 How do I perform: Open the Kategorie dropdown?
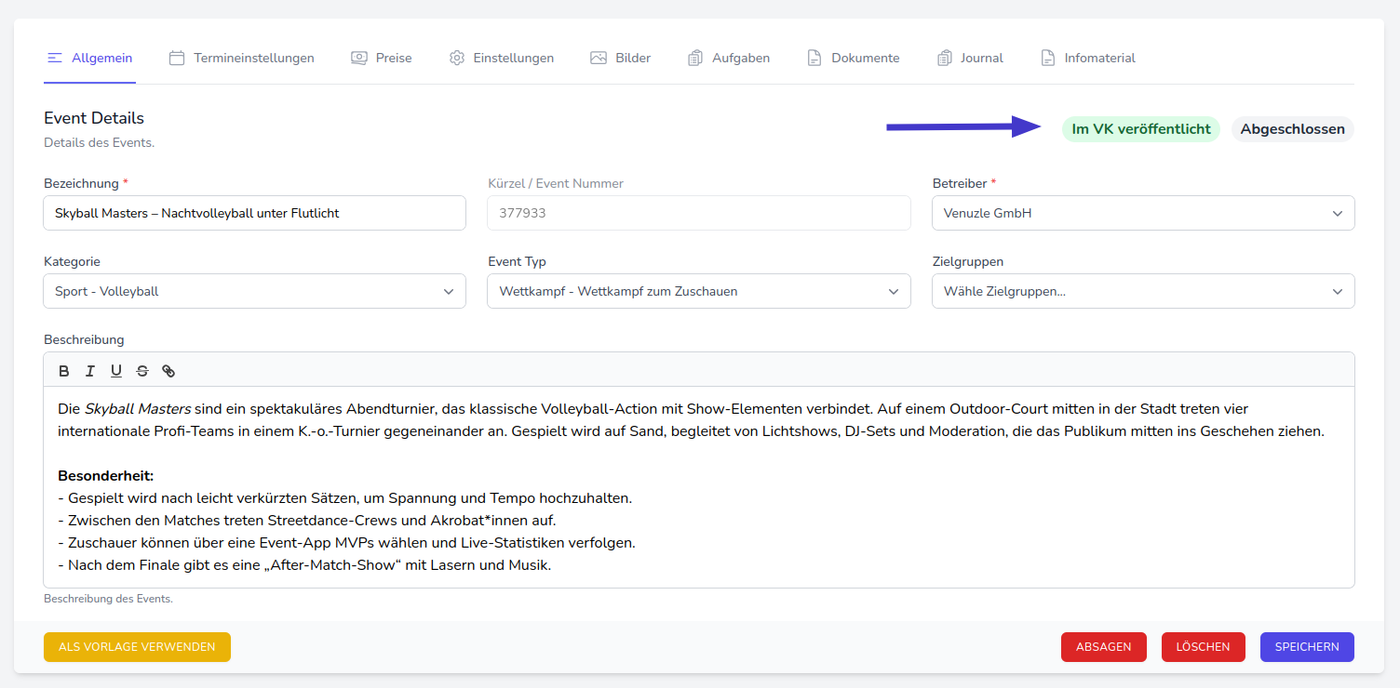tap(254, 292)
